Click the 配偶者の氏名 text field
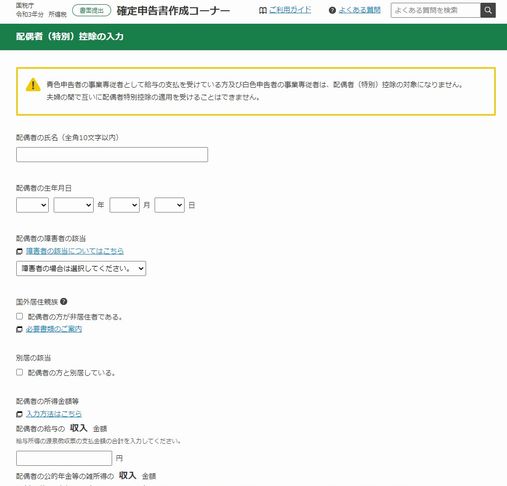507x486 pixels. pyautogui.click(x=112, y=155)
